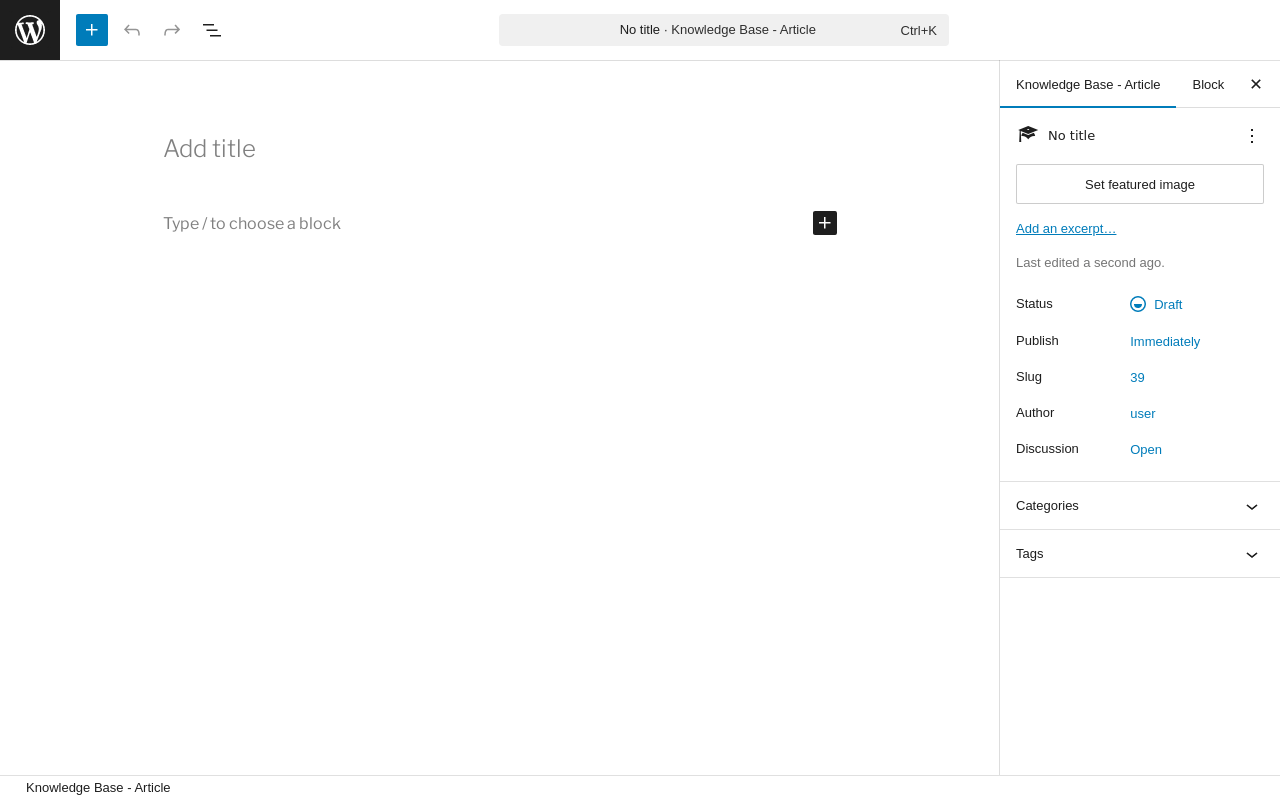Expand the Tags panel
1280x800 pixels.
coord(1140,554)
